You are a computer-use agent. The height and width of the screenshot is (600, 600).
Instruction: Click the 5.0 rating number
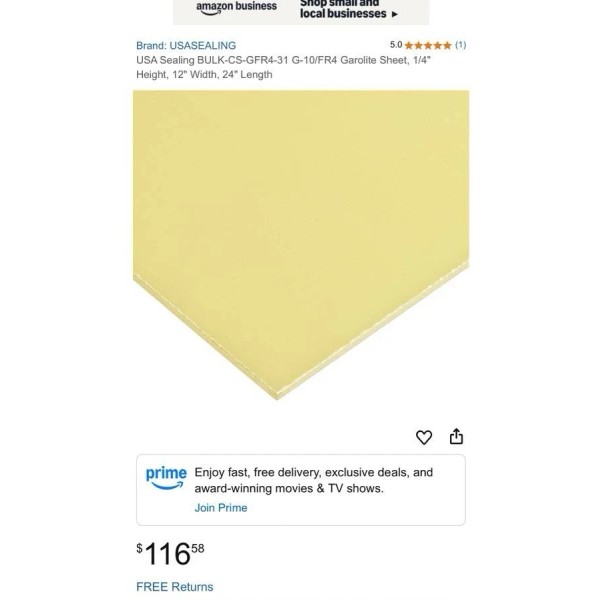click(396, 45)
